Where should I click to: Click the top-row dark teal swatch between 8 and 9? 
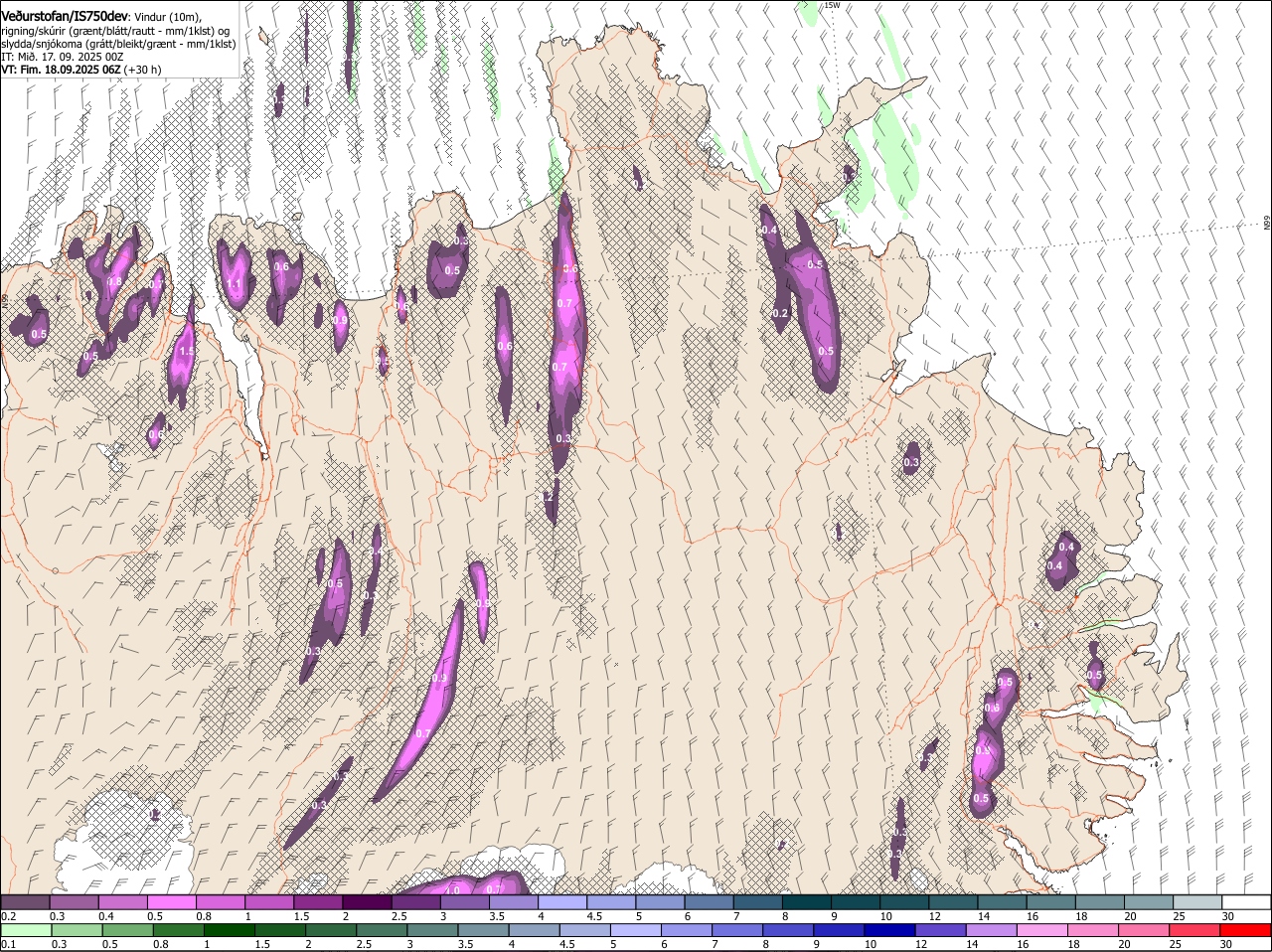(806, 902)
